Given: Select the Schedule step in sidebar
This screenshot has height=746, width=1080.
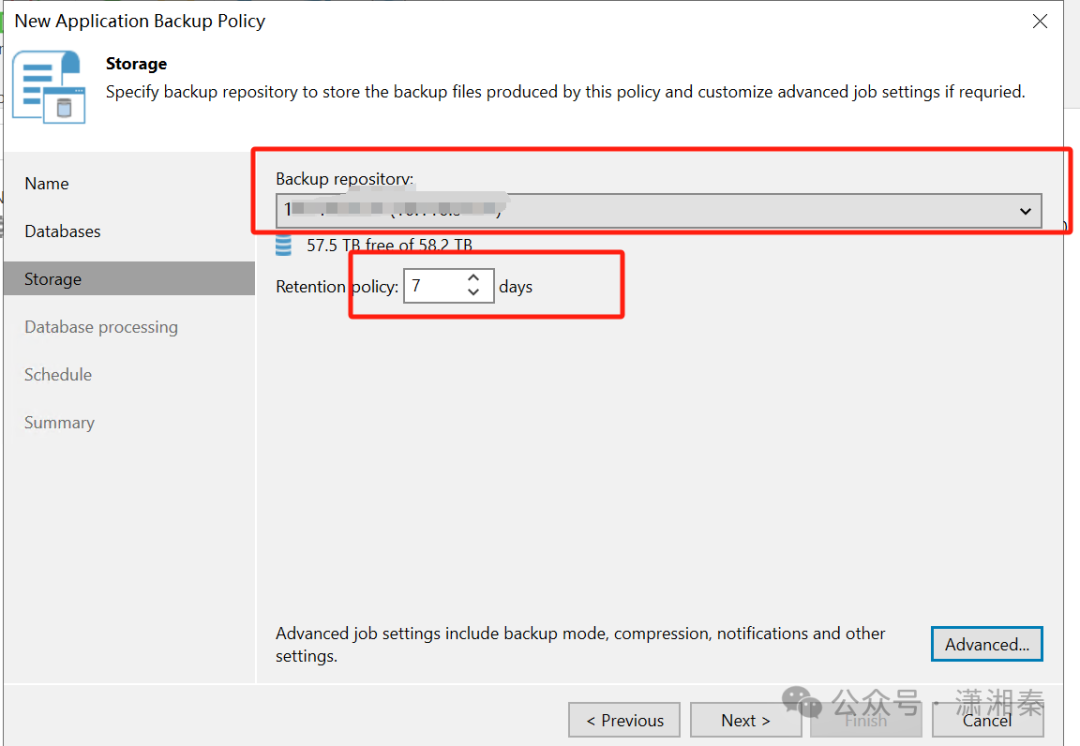Looking at the screenshot, I should click(x=58, y=375).
